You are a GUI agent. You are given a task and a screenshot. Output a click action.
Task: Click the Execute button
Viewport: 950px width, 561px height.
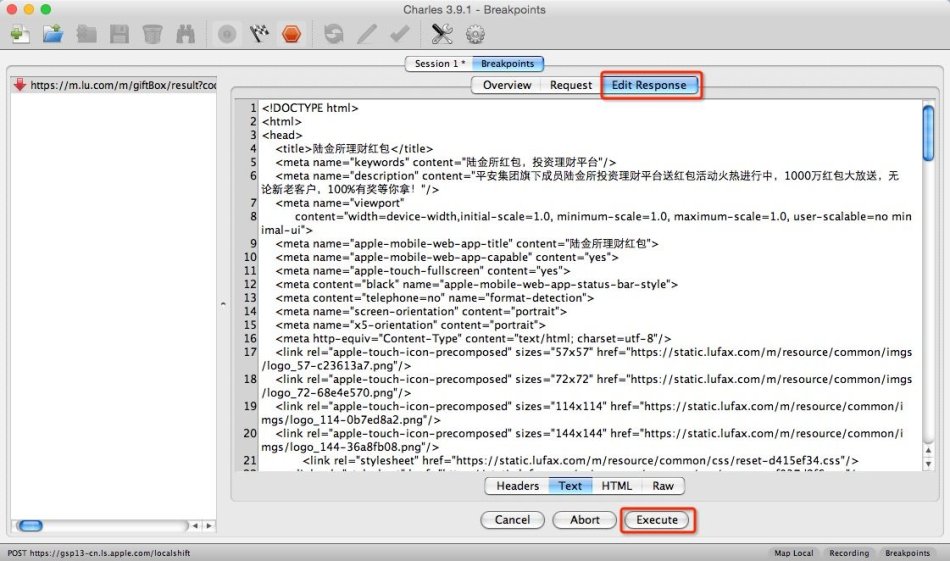pos(657,520)
